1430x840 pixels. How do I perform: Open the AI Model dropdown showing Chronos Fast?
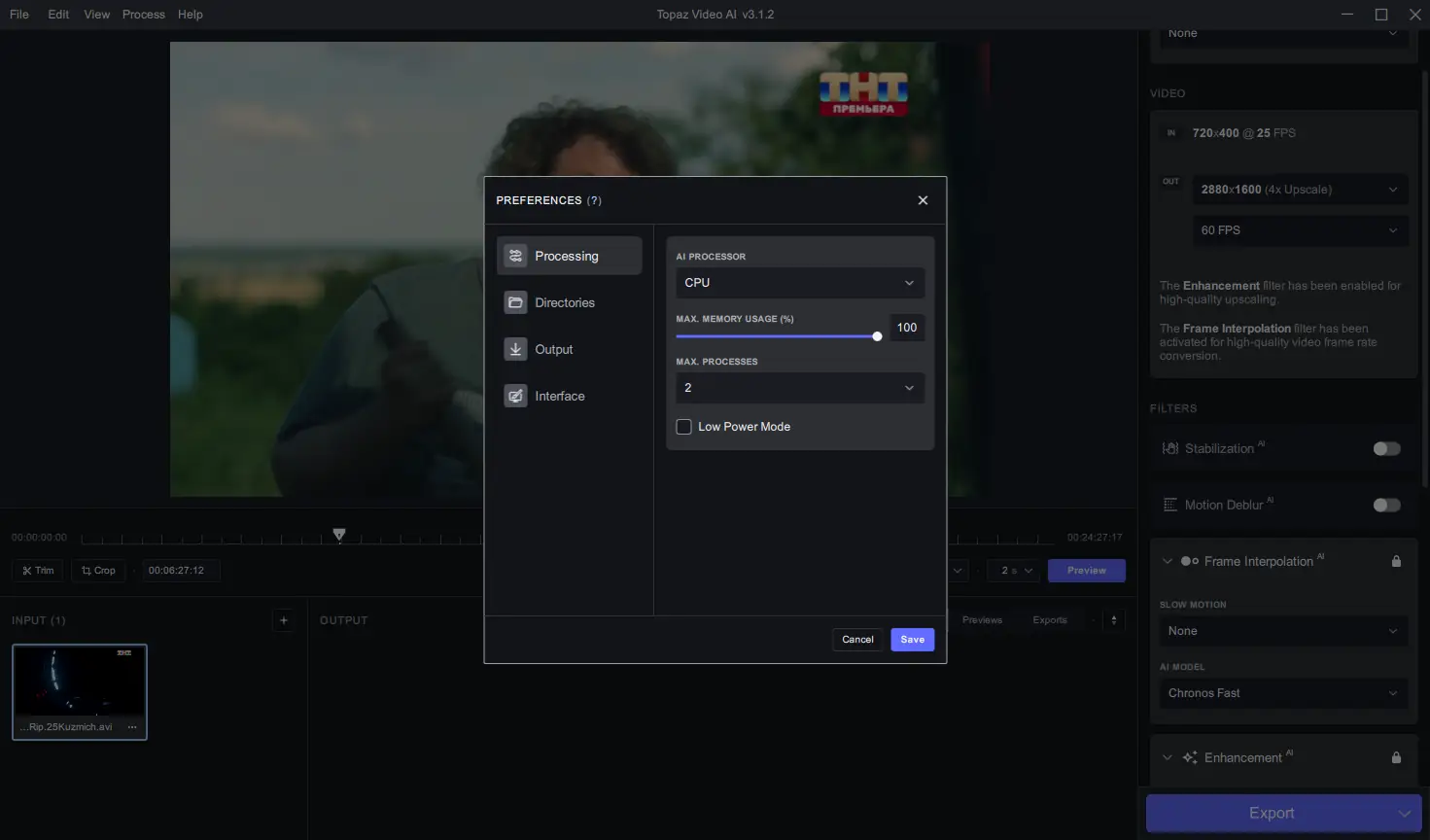1283,693
